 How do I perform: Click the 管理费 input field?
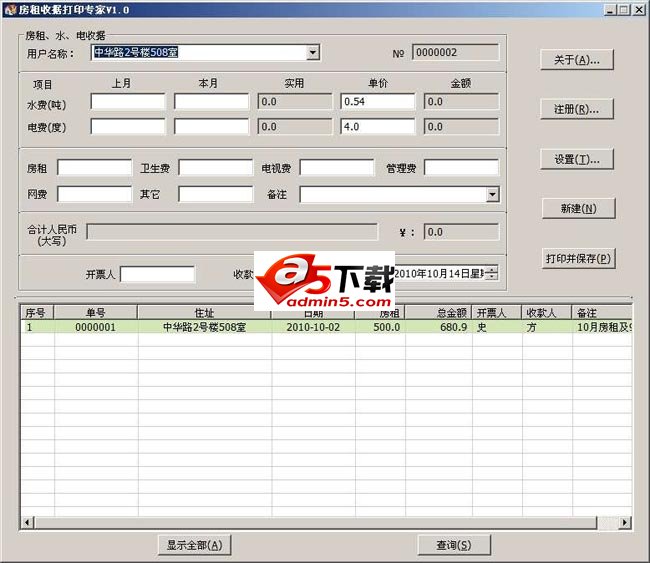(461, 168)
